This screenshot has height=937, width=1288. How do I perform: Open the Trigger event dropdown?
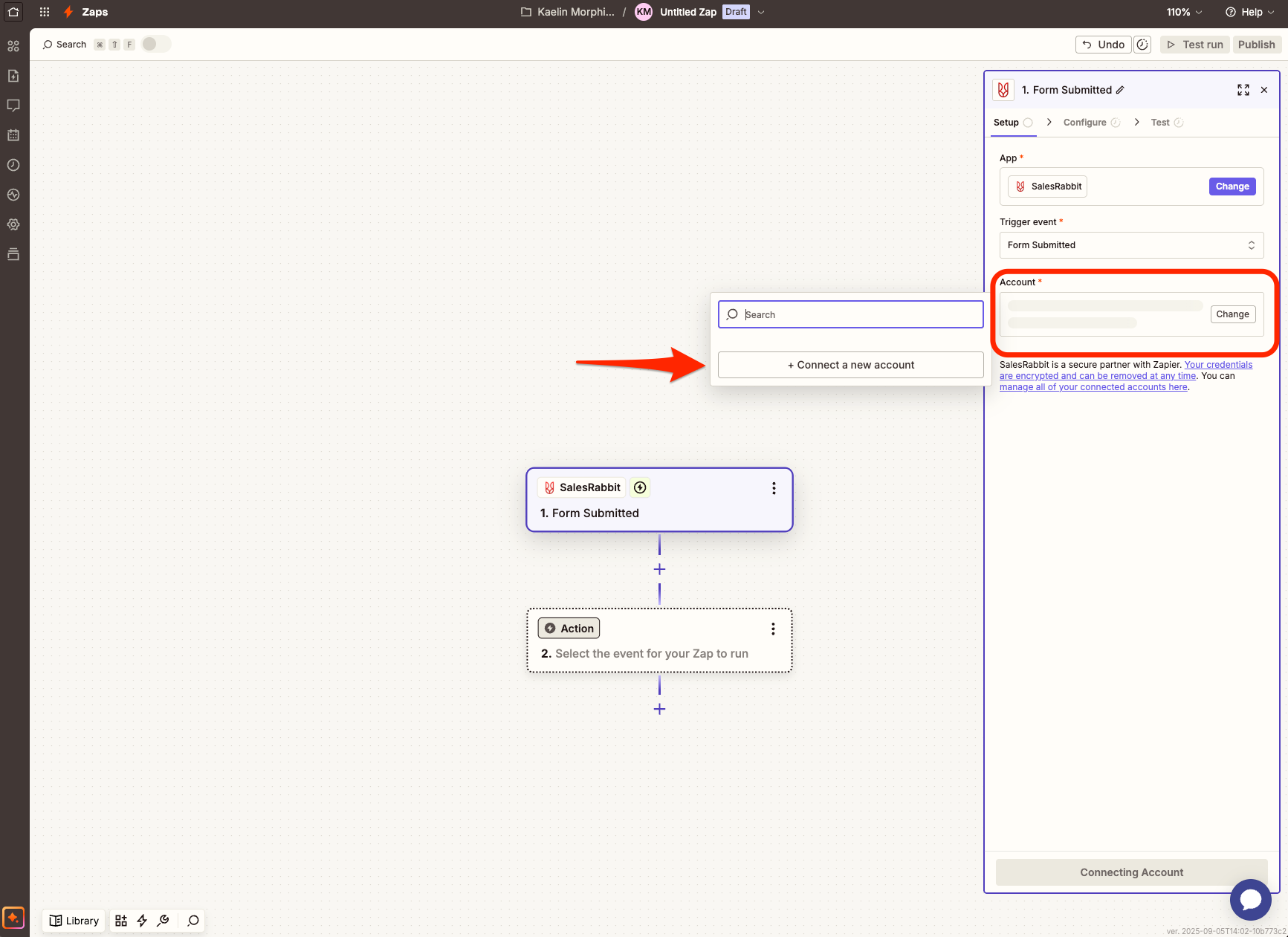coord(1130,244)
